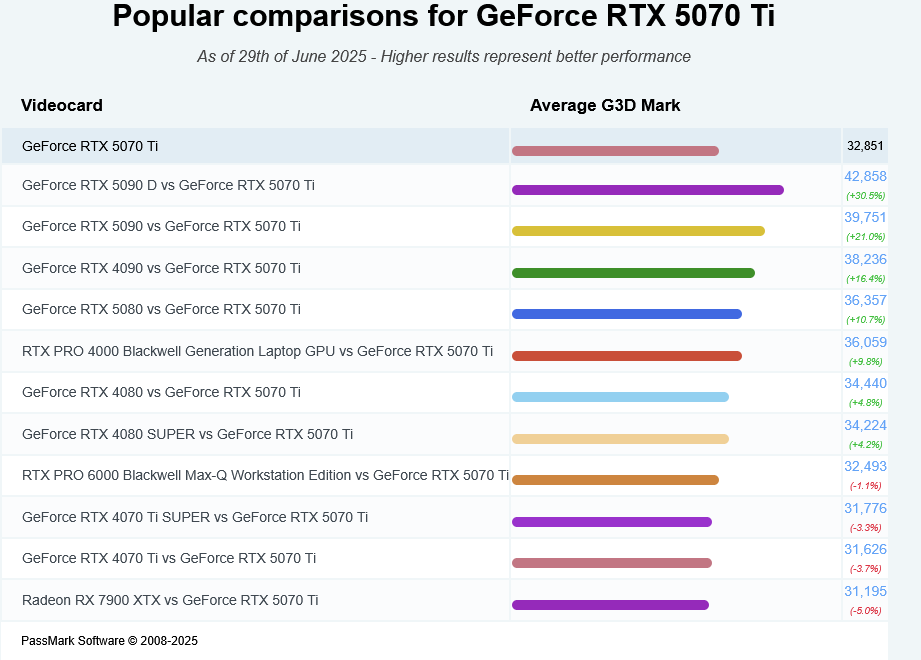Click the +21.0% difference label
This screenshot has width=921, height=660.
click(865, 237)
